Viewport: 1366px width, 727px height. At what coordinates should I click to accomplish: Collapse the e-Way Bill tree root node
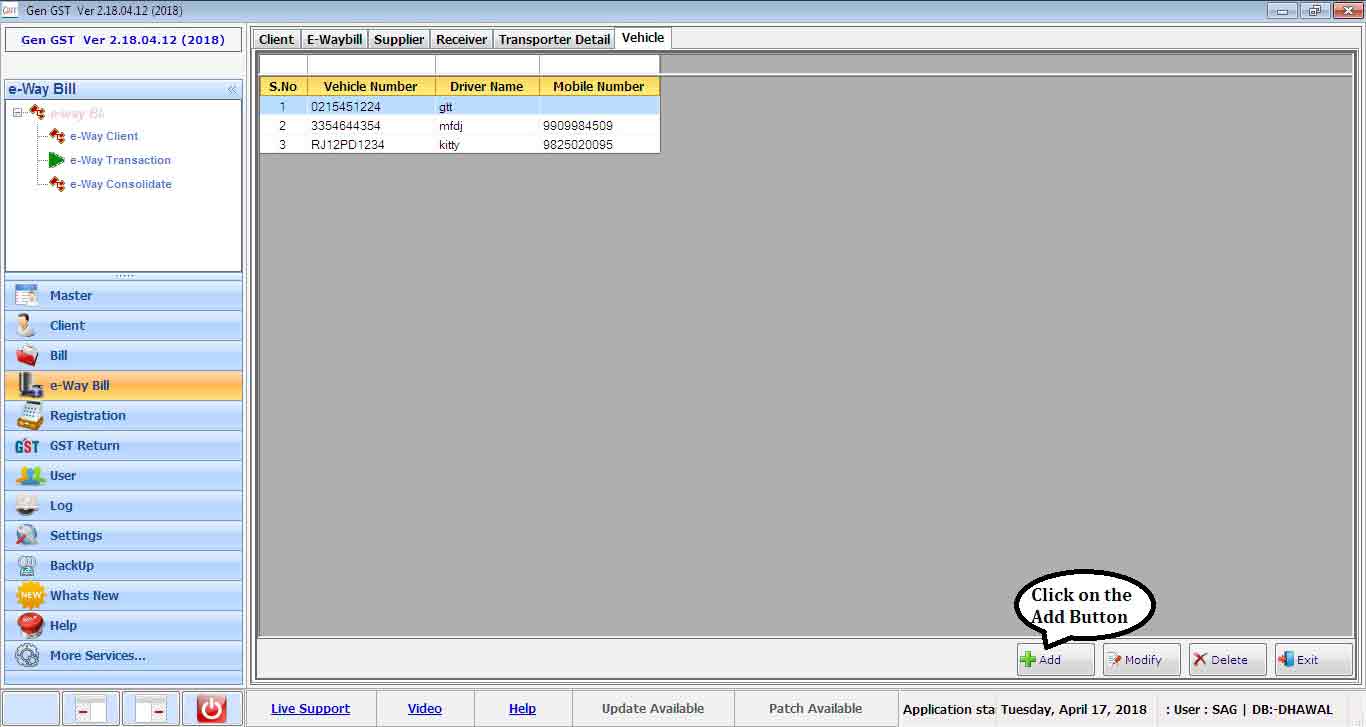(18, 113)
